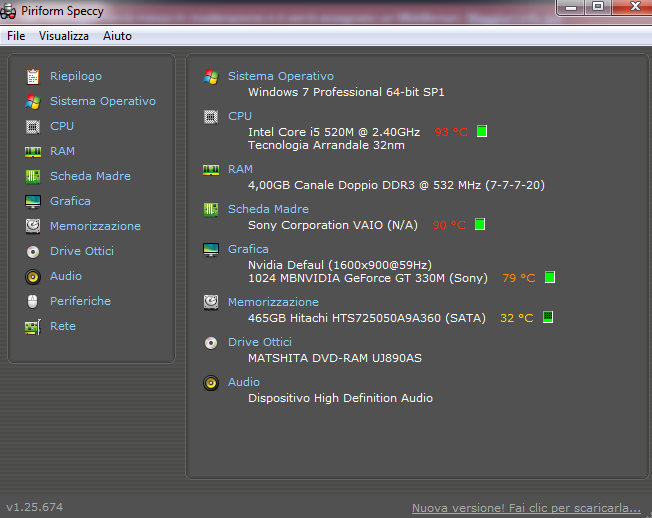Click the green status square next to CPU temperature
This screenshot has width=652, height=518.
coord(482,131)
